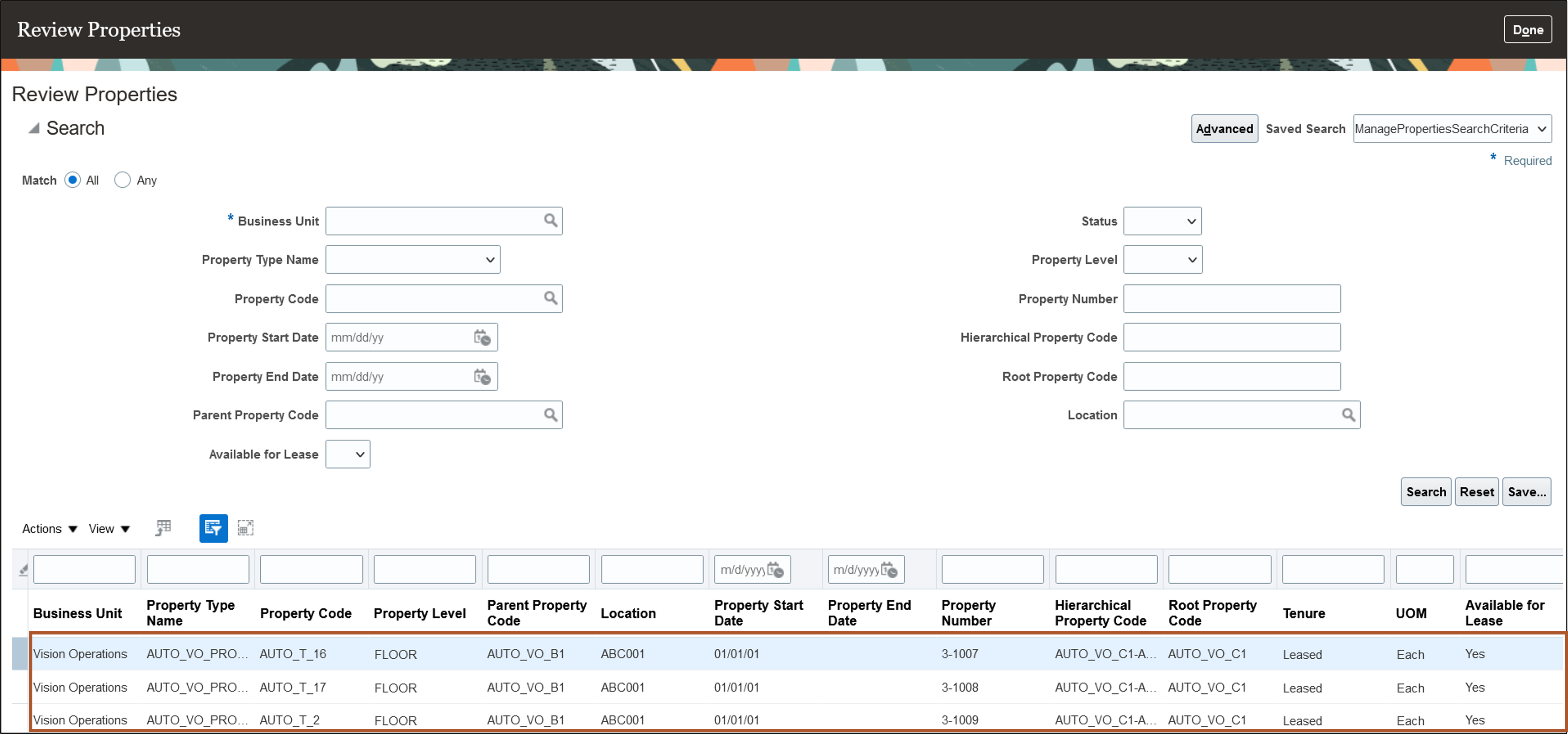Click the Done button
Viewport: 1568px width, 734px height.
(x=1527, y=30)
